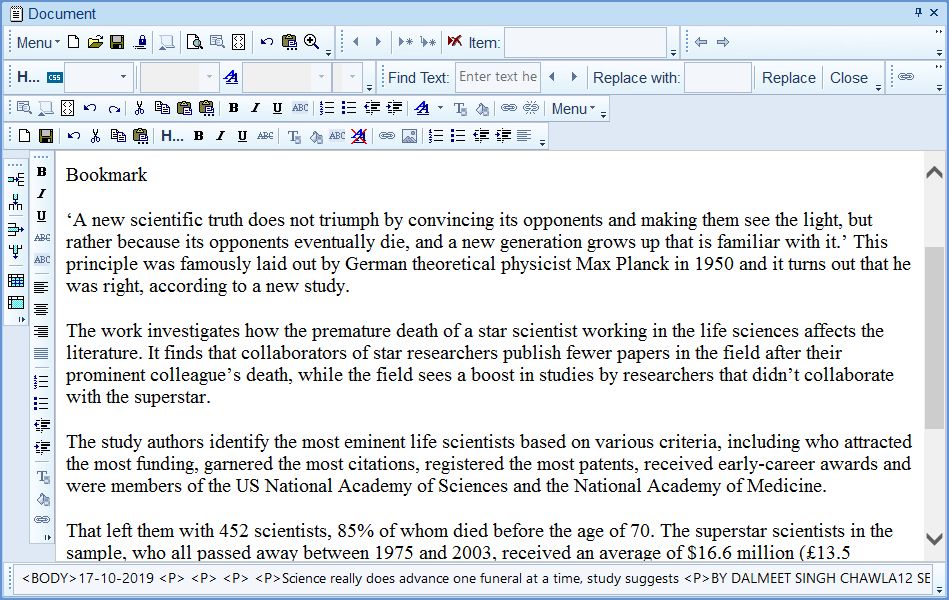
Task: Toggle center alignment in vertical toolbar
Action: [x=41, y=310]
